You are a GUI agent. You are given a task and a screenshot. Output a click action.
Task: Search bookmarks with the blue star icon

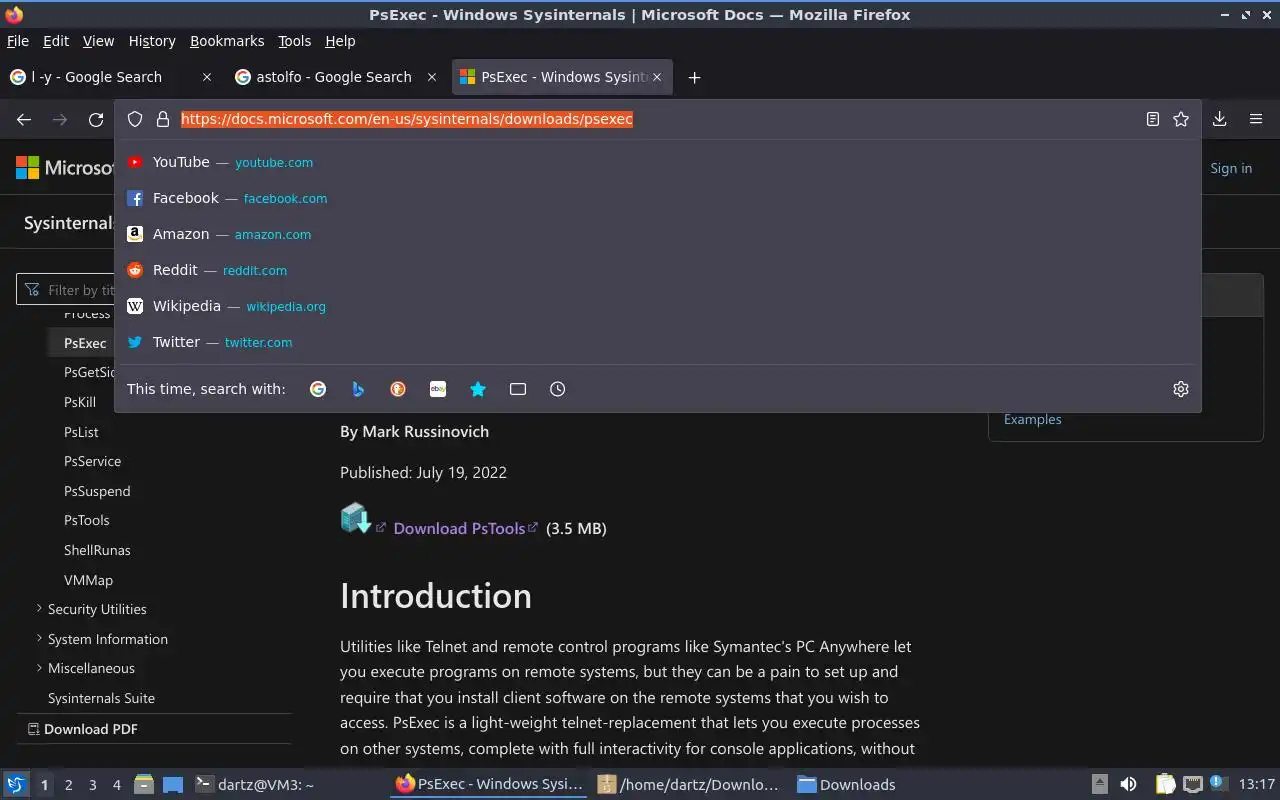(x=478, y=389)
